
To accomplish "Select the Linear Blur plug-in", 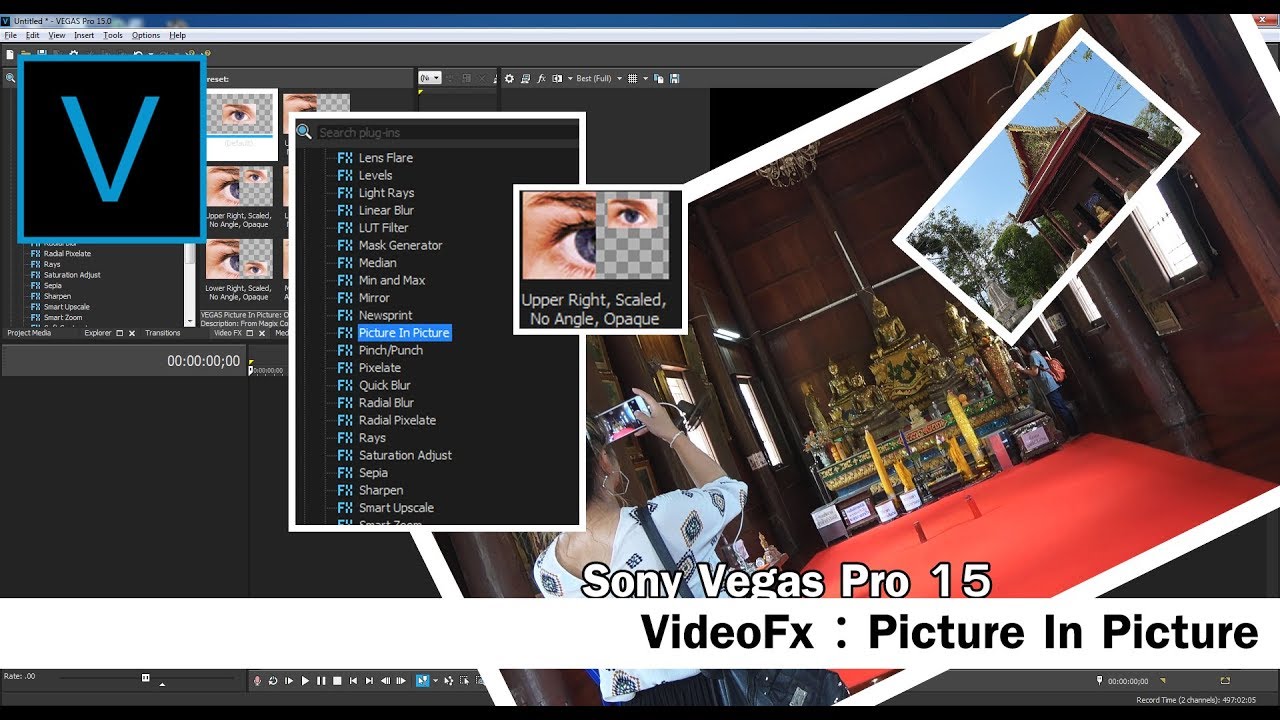I will coord(386,210).
